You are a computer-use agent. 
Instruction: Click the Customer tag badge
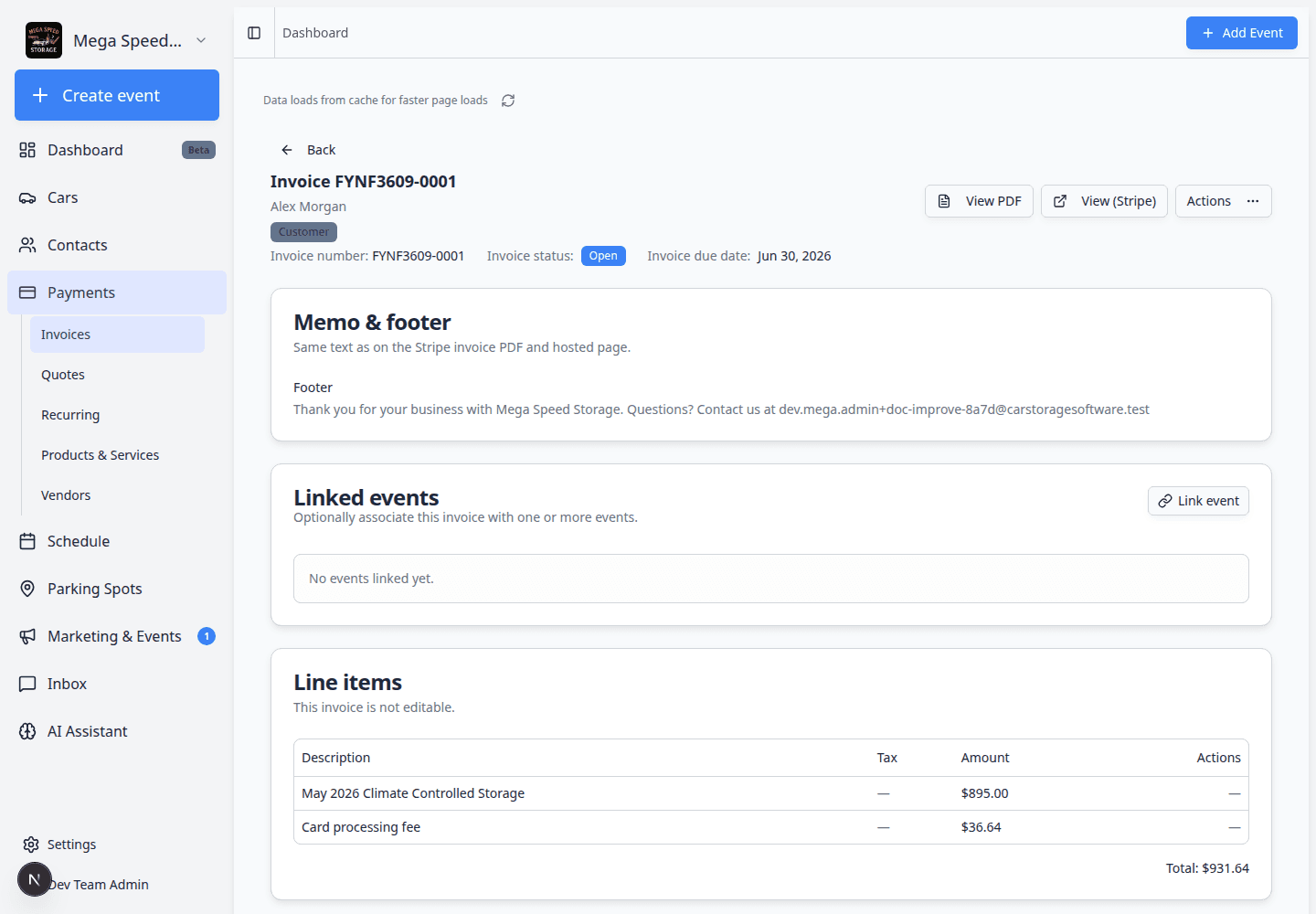(303, 232)
